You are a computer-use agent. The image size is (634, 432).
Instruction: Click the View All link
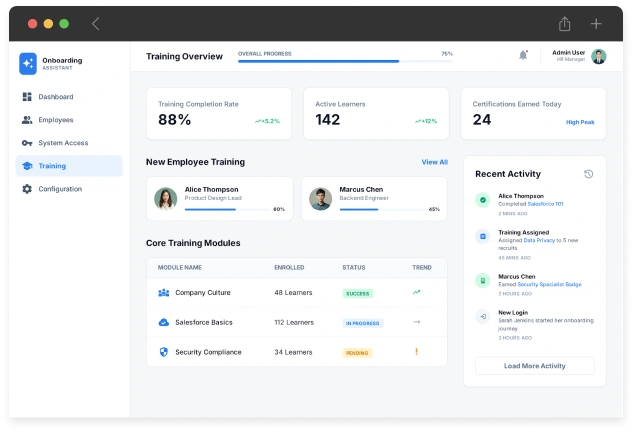(x=434, y=162)
